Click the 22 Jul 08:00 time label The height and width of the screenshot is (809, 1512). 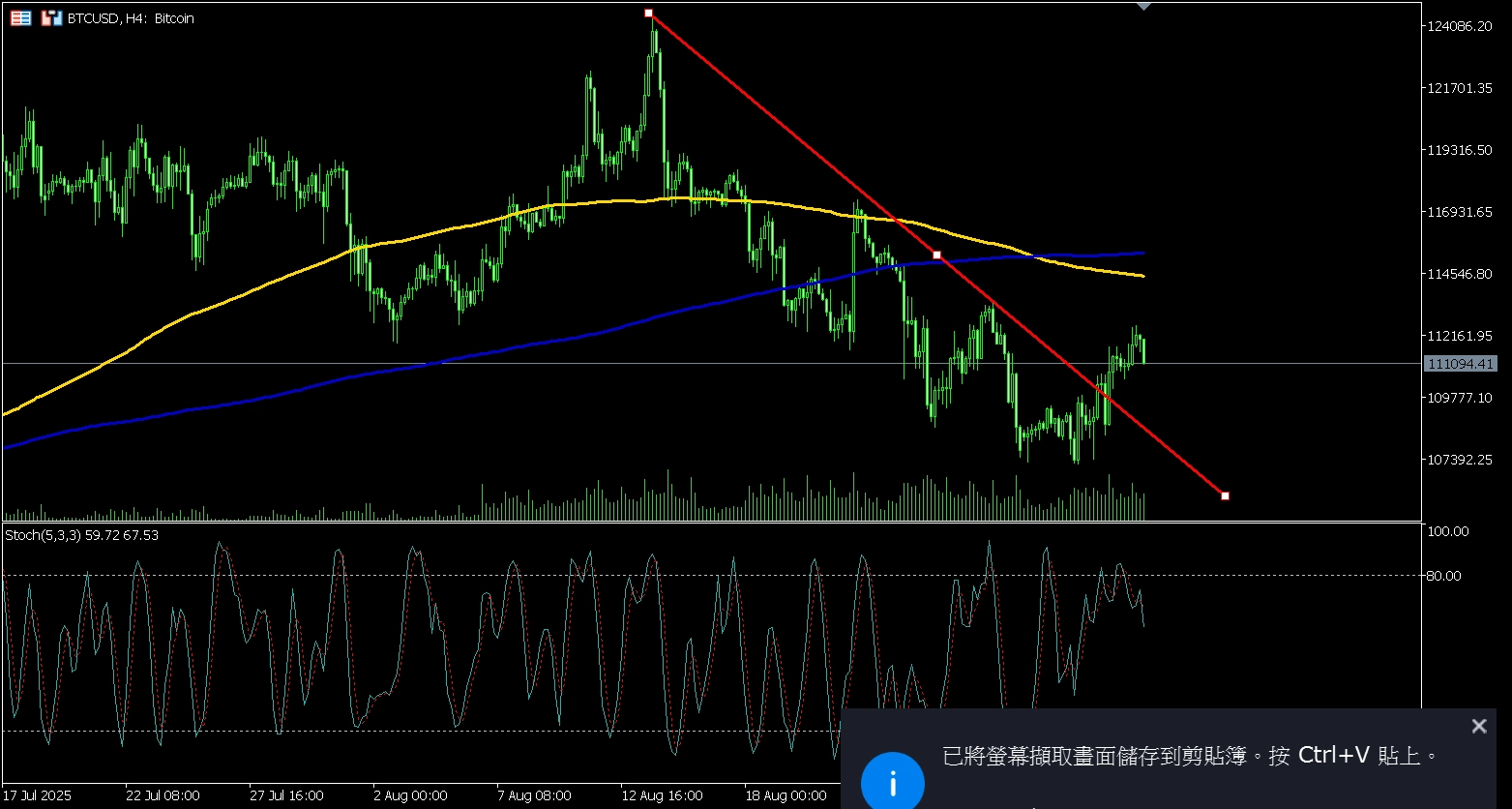click(x=163, y=795)
